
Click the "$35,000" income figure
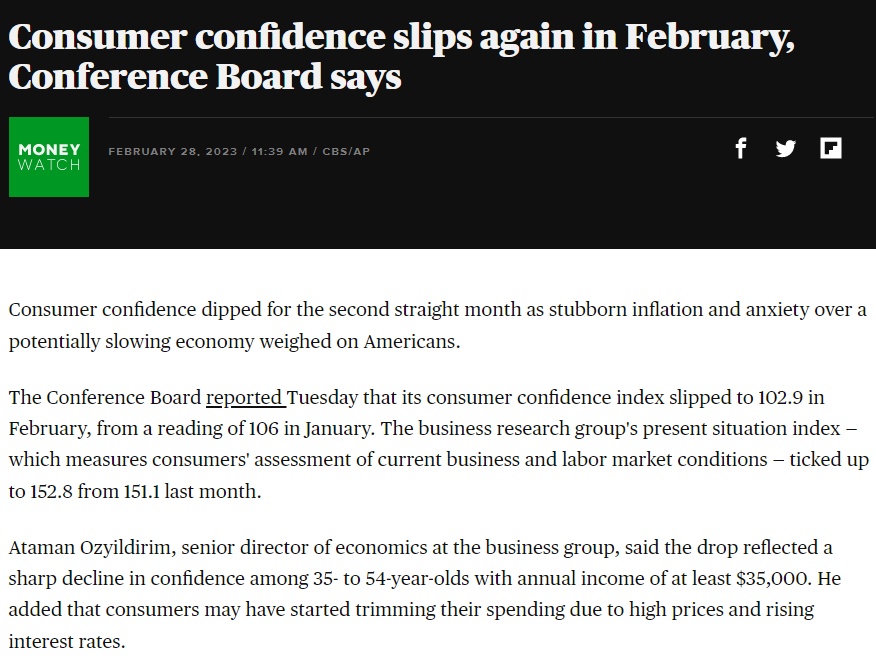(774, 579)
